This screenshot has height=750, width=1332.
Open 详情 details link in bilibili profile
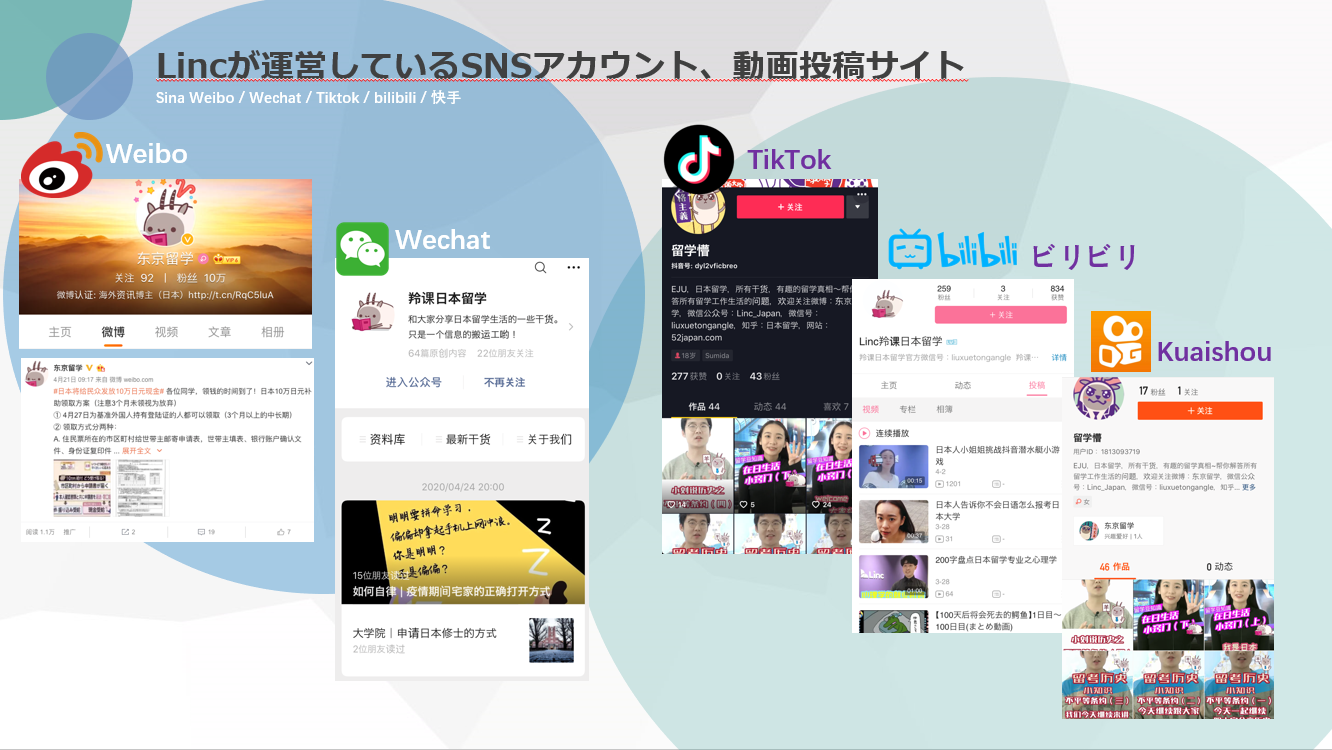tap(1059, 357)
